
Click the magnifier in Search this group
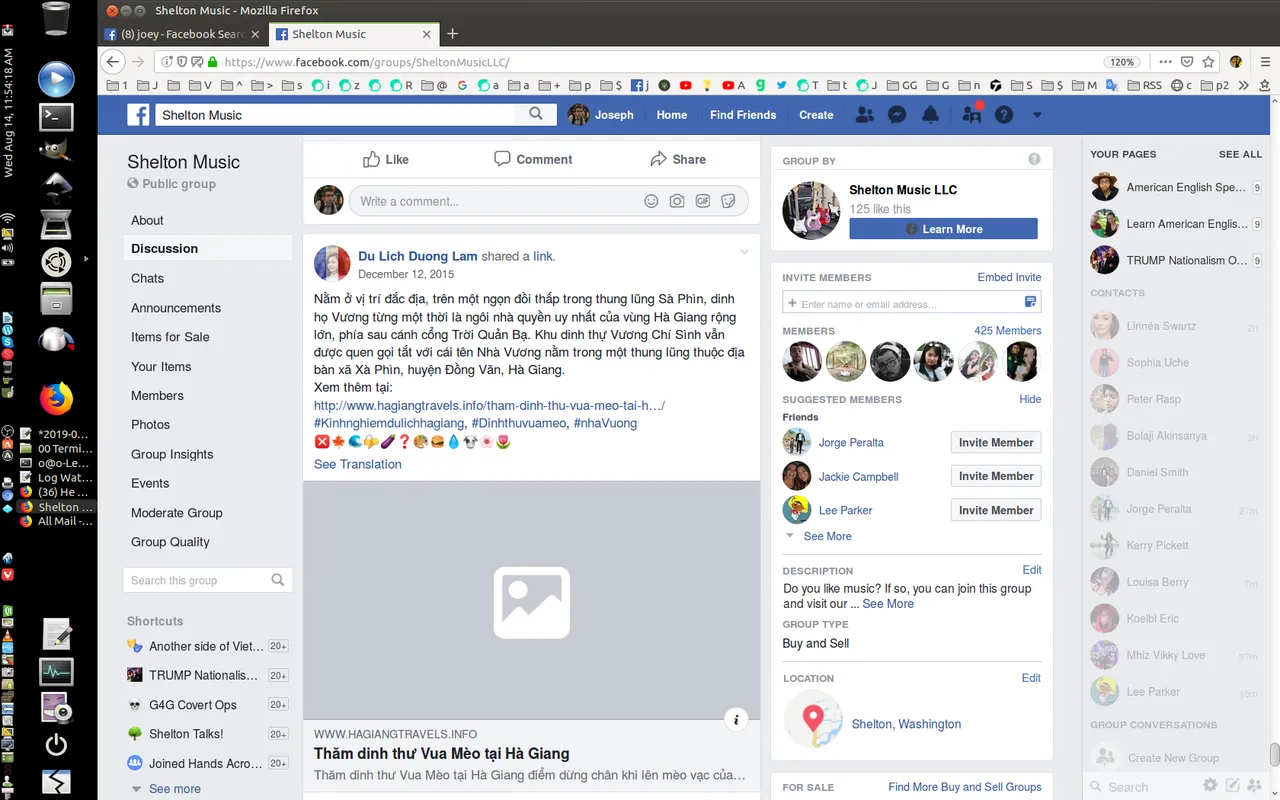pyautogui.click(x=278, y=580)
